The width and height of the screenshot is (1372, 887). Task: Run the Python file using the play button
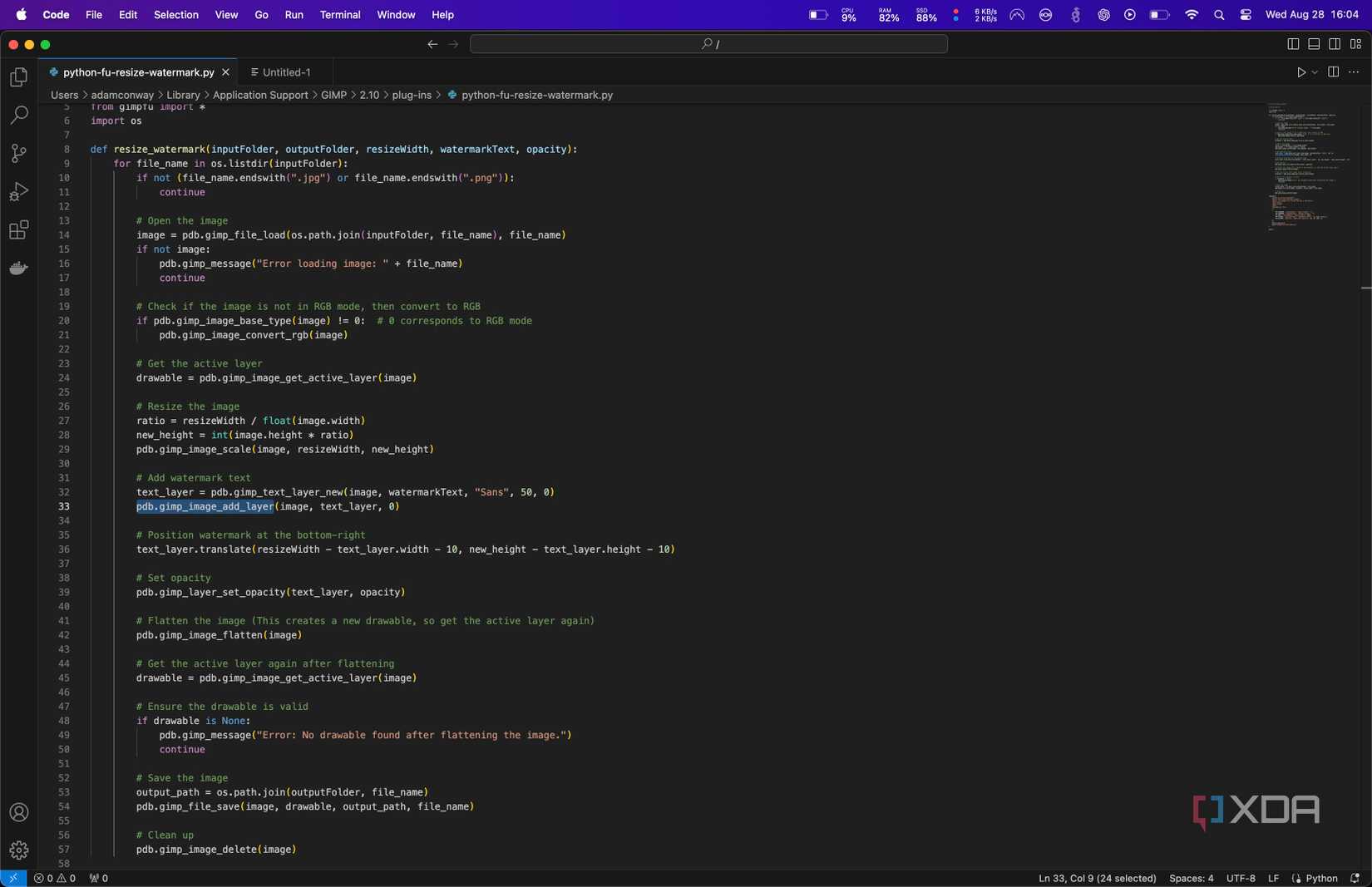coord(1300,72)
